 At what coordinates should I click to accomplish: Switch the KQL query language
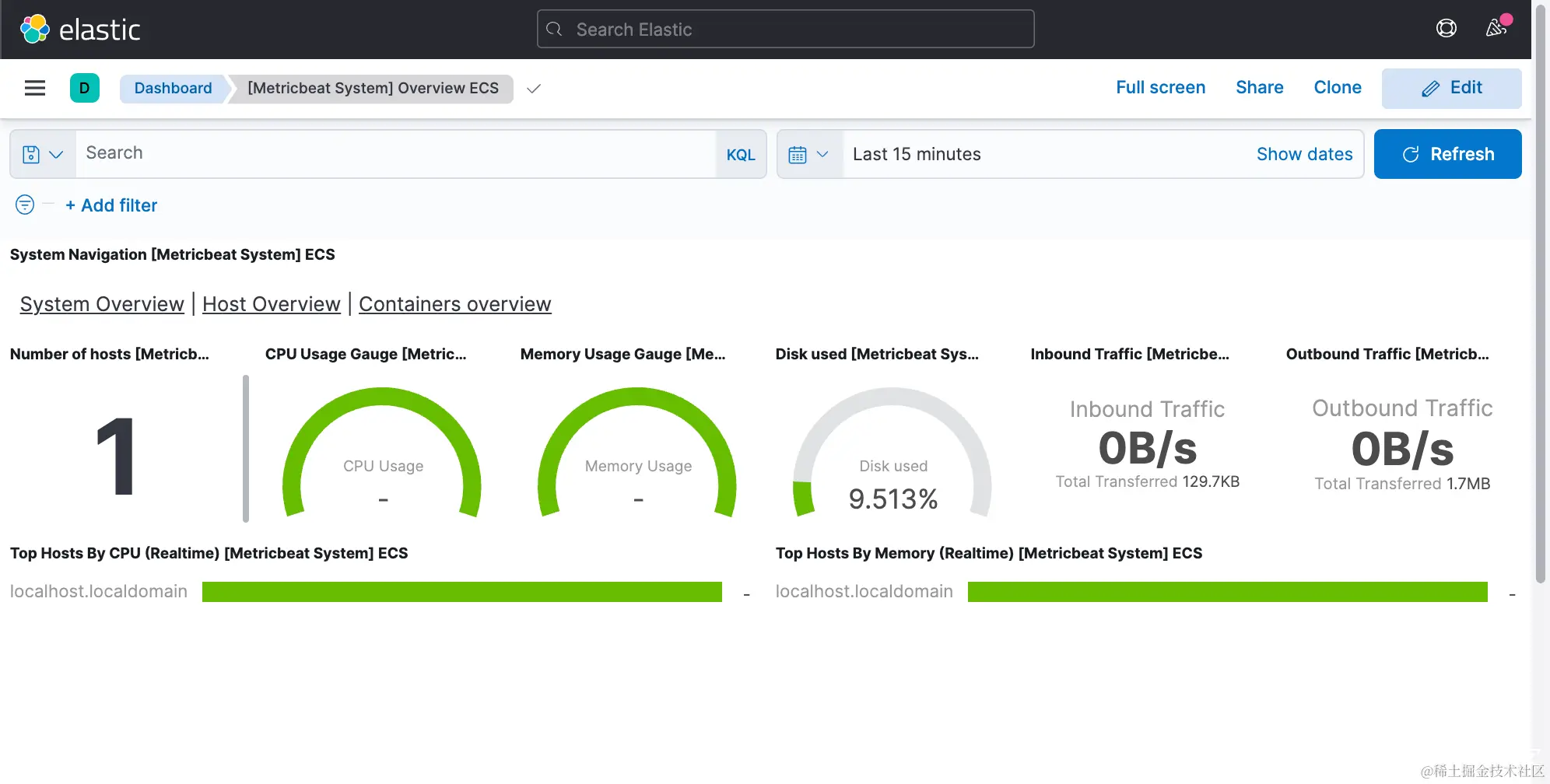click(741, 154)
